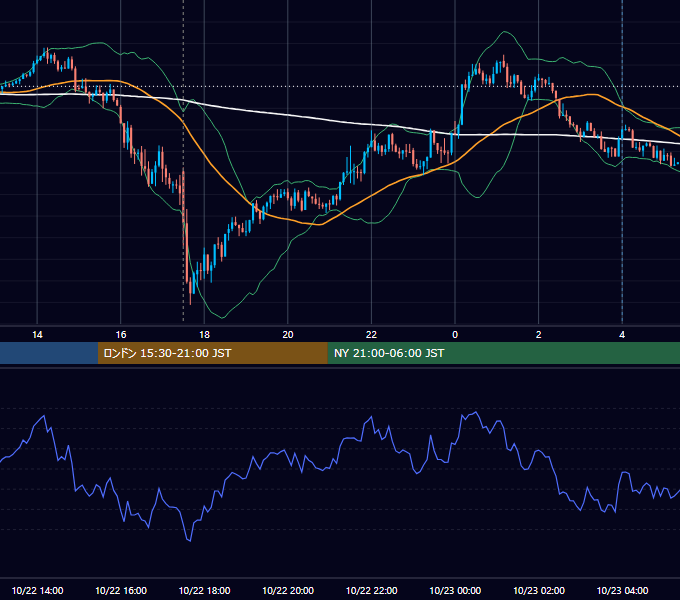Click the blue session band before London

point(49,353)
